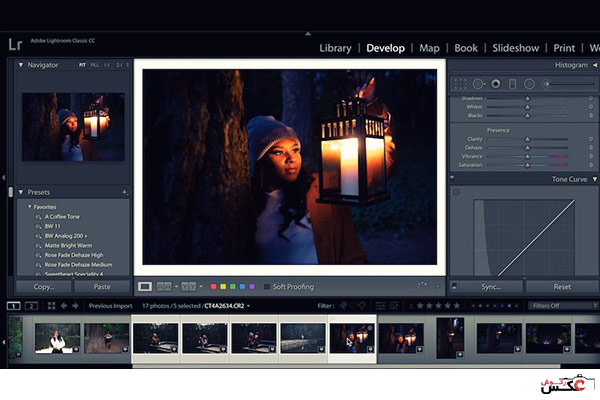Screen dimensions: 600x400
Task: Toggle the Tone Curve panel switch
Action: click(x=452, y=178)
